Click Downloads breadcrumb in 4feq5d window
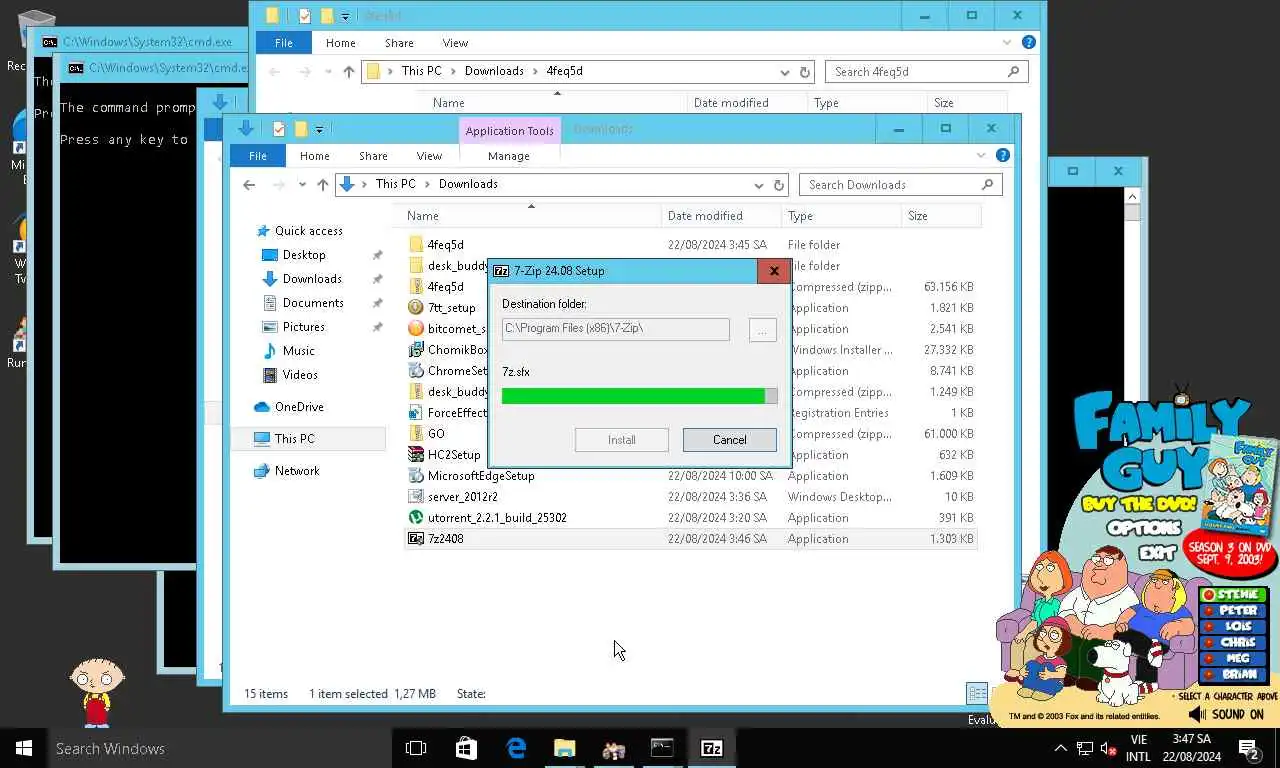1280x768 pixels. click(494, 71)
